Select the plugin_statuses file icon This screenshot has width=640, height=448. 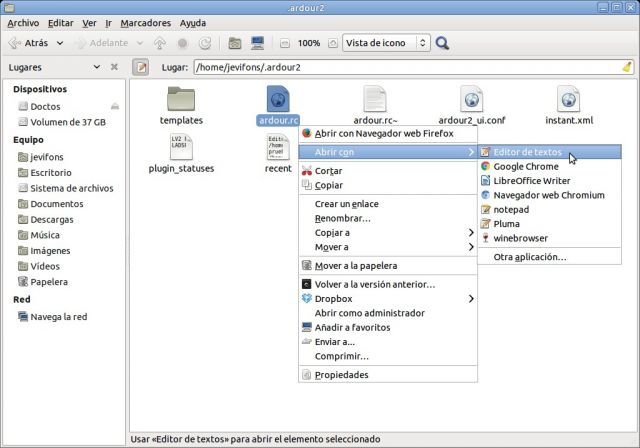click(181, 148)
